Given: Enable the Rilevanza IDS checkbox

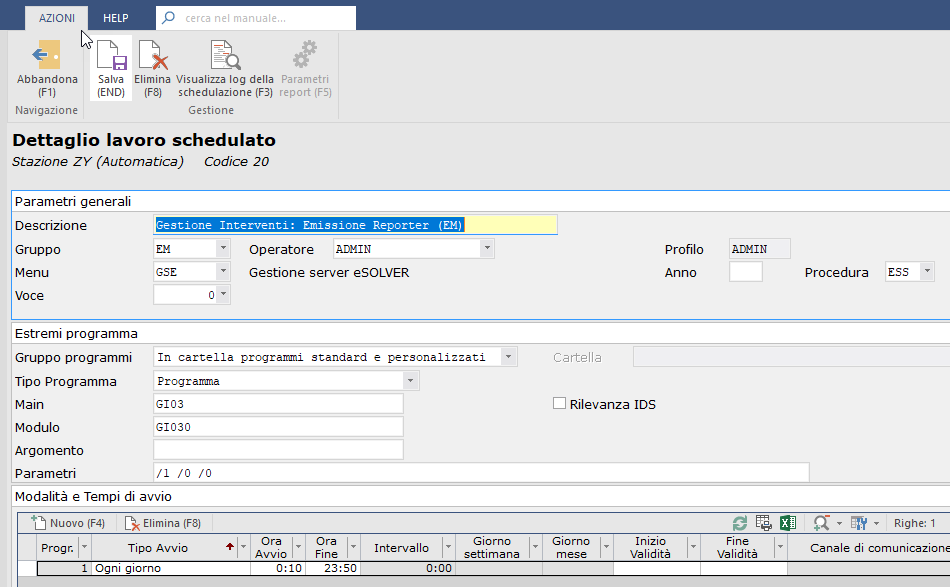Looking at the screenshot, I should pyautogui.click(x=560, y=404).
